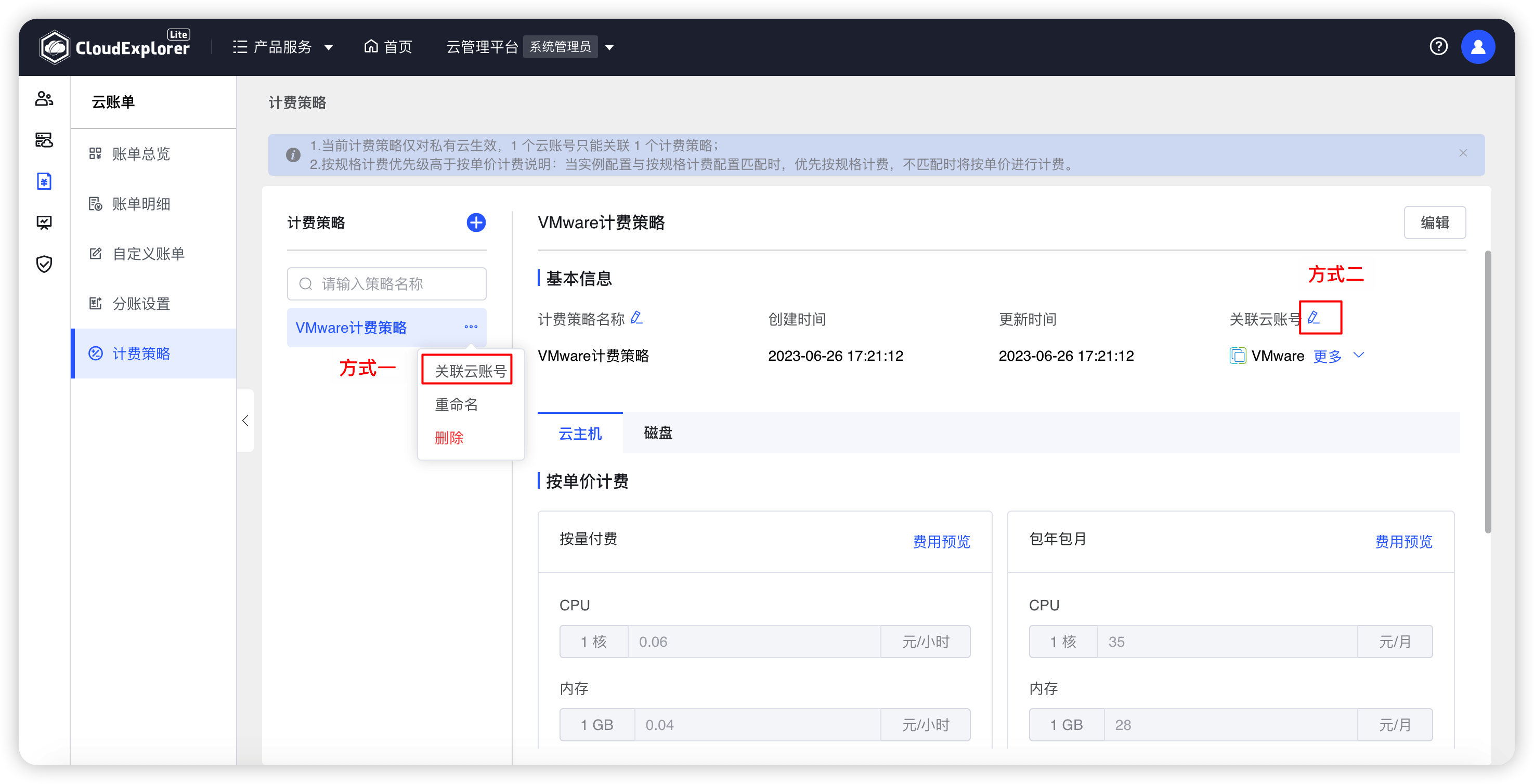This screenshot has width=1534, height=784.
Task: Select 计费策略 billing policy menu item
Action: click(153, 354)
